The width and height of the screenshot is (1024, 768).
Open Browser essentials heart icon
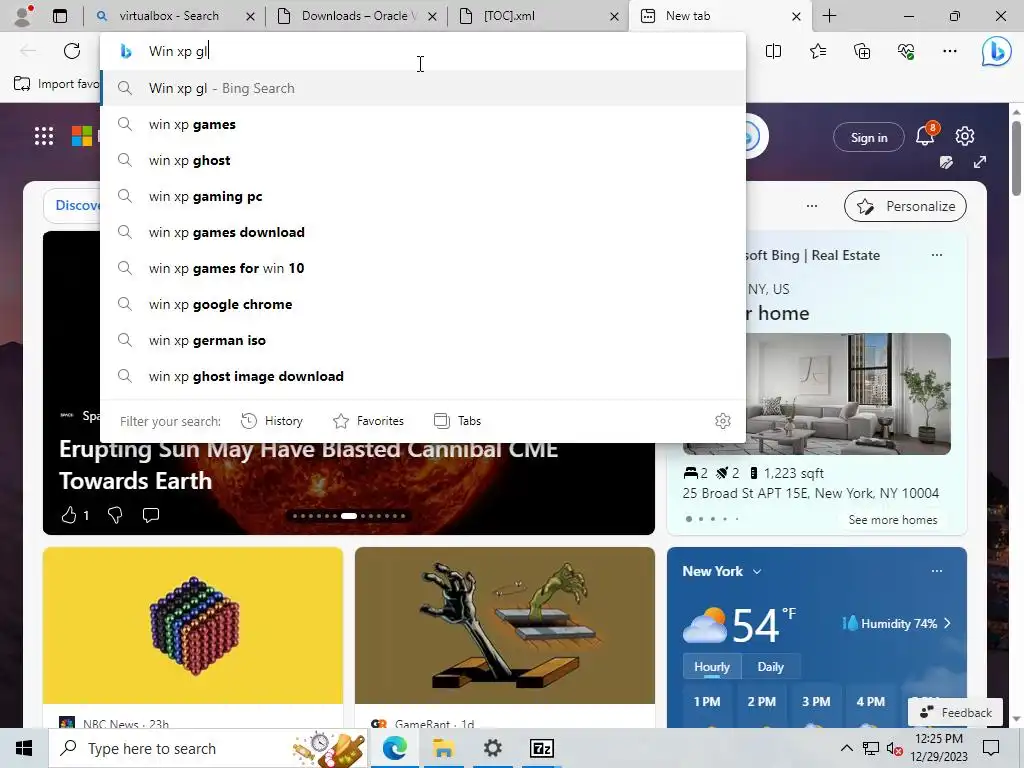(x=906, y=51)
